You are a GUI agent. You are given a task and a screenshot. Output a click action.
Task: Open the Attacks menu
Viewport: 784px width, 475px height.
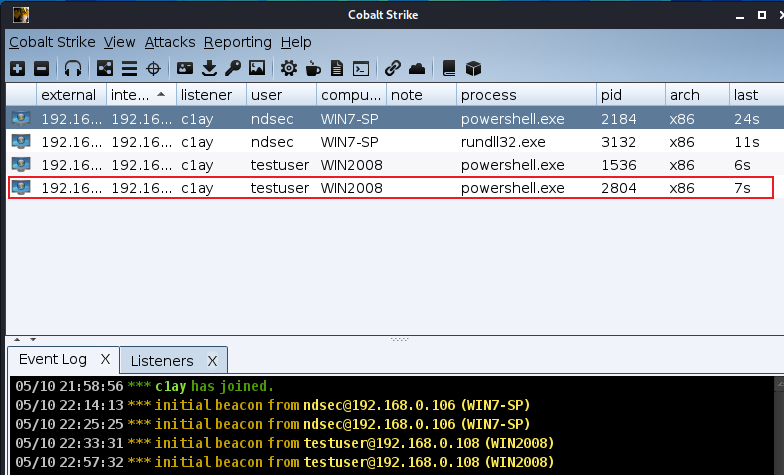170,42
